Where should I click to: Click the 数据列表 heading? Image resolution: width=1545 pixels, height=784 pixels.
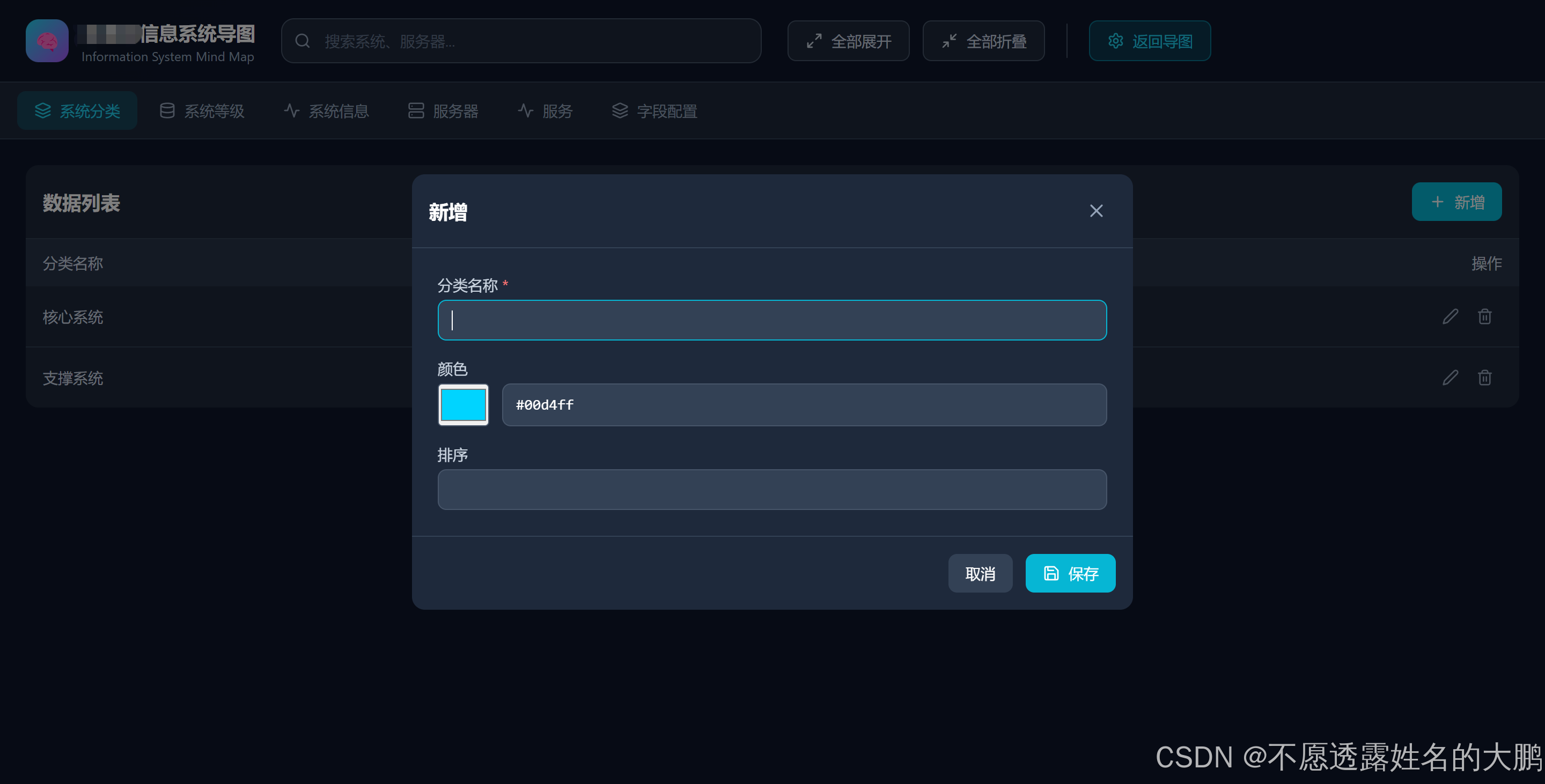tap(81, 203)
